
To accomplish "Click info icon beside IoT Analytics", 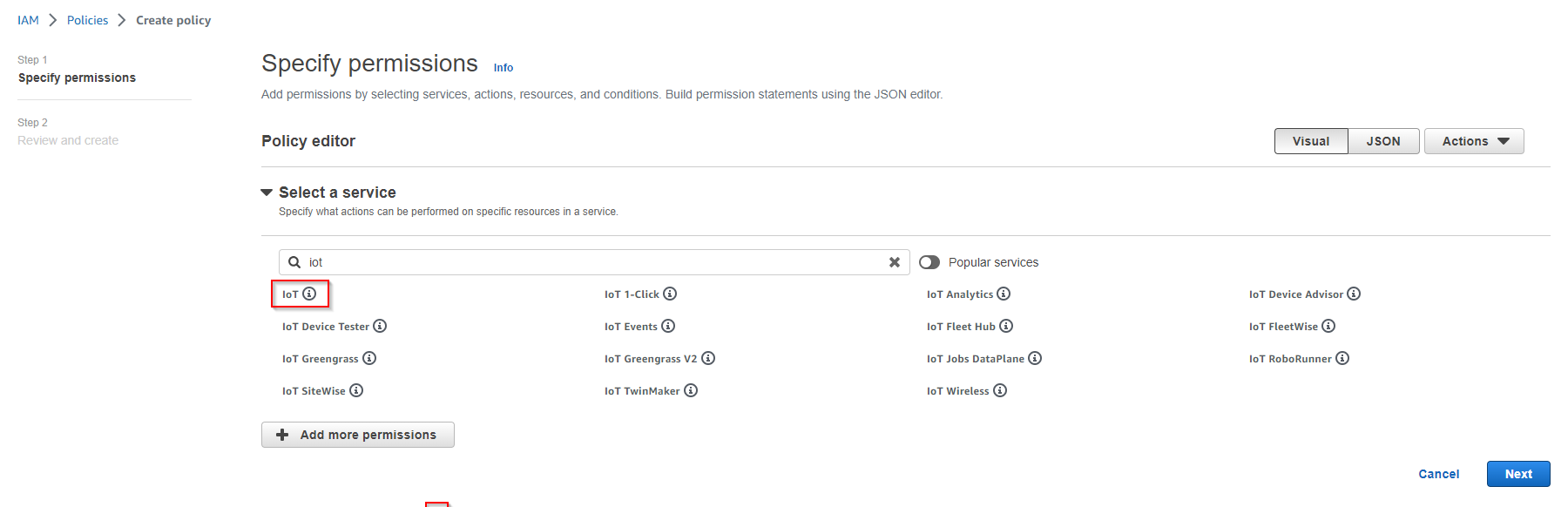I will click(1004, 294).
